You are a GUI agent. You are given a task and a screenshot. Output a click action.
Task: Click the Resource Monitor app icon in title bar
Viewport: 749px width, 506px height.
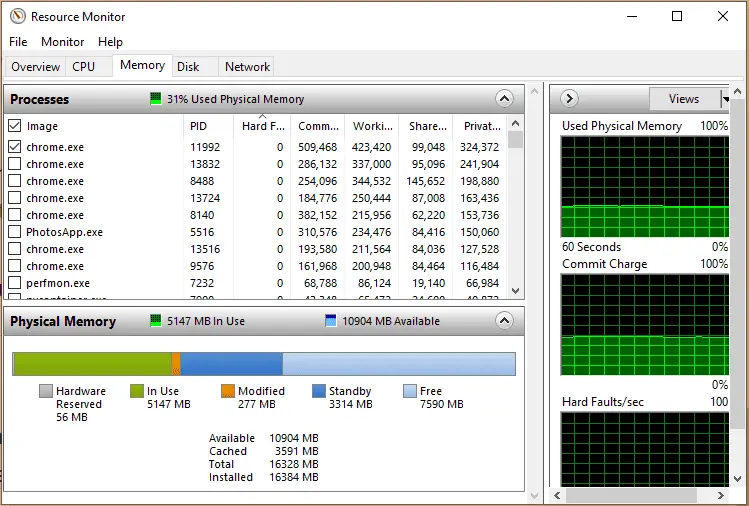click(x=18, y=17)
